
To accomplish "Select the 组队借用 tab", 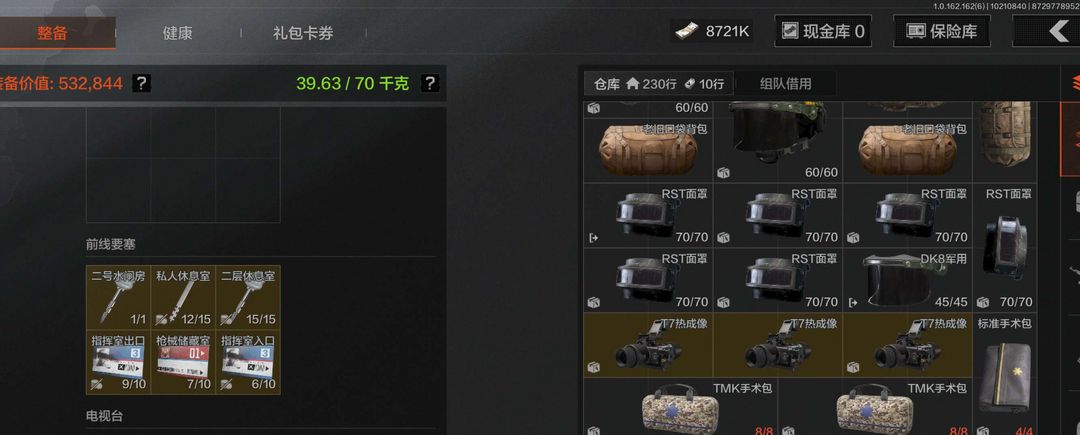I will pos(785,84).
